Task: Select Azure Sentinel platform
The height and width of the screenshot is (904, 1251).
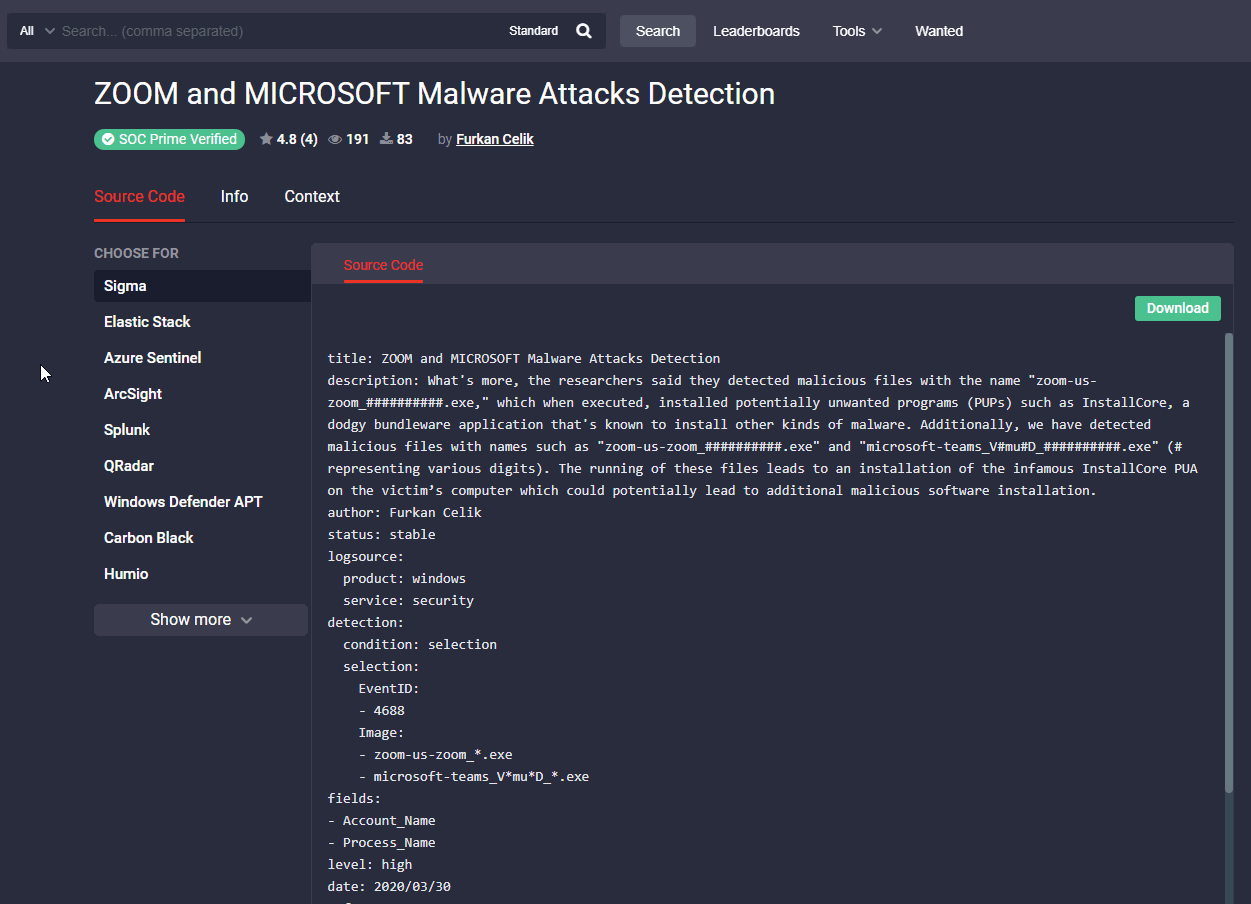Action: tap(152, 358)
